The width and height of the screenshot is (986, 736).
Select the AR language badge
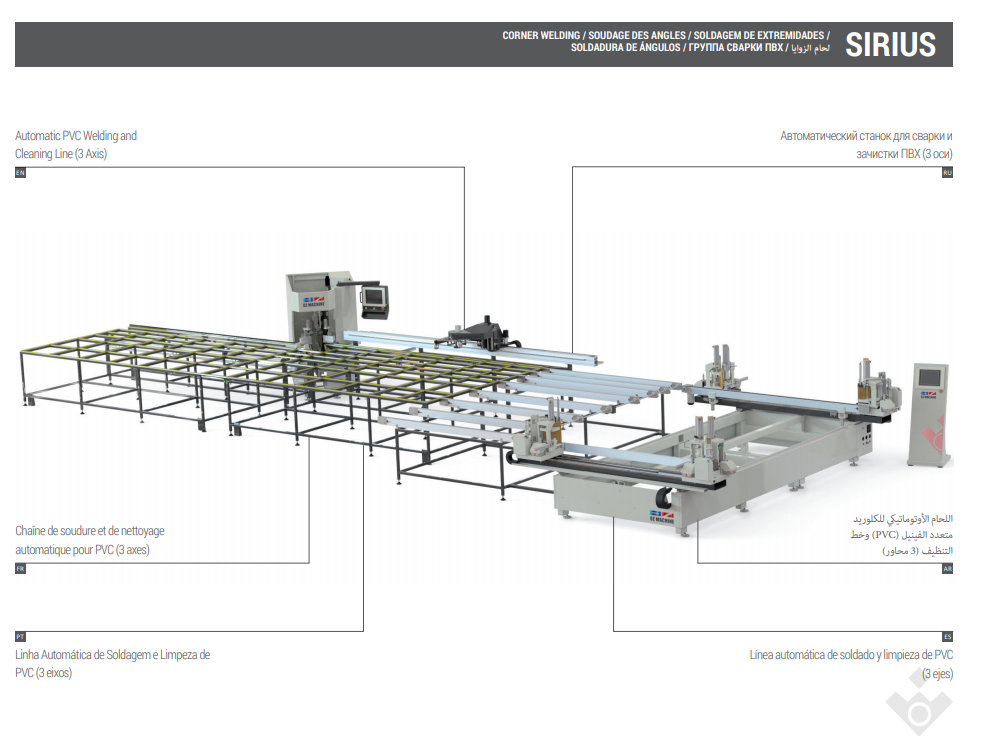click(947, 568)
